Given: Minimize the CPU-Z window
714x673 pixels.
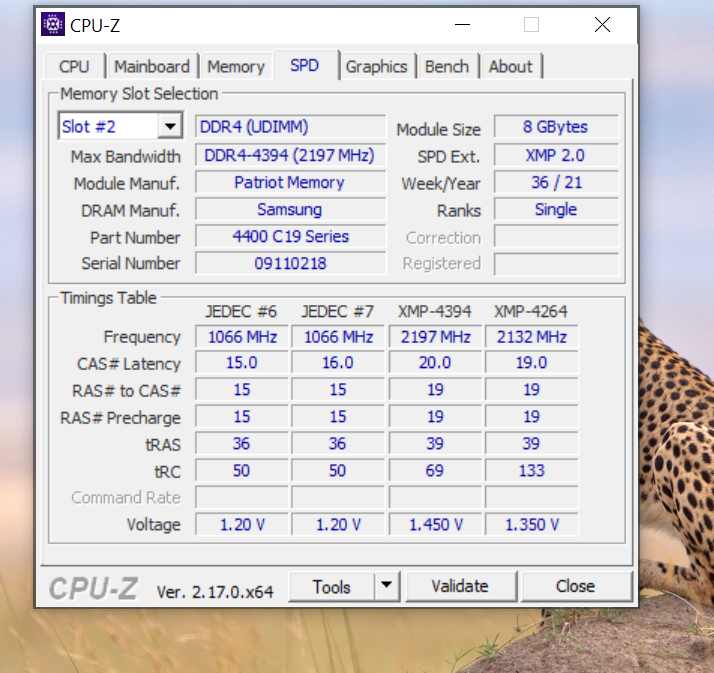Looking at the screenshot, I should pos(462,25).
